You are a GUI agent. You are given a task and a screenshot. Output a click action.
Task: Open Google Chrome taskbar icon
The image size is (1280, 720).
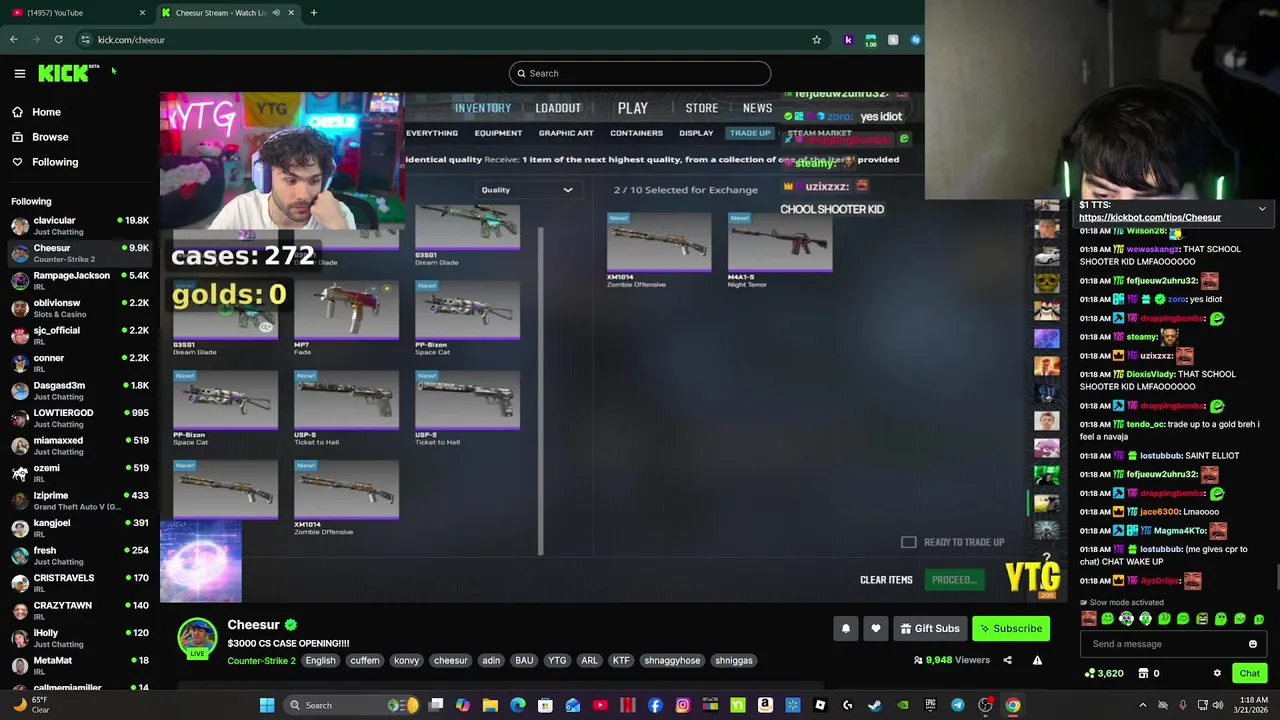[x=1013, y=706]
